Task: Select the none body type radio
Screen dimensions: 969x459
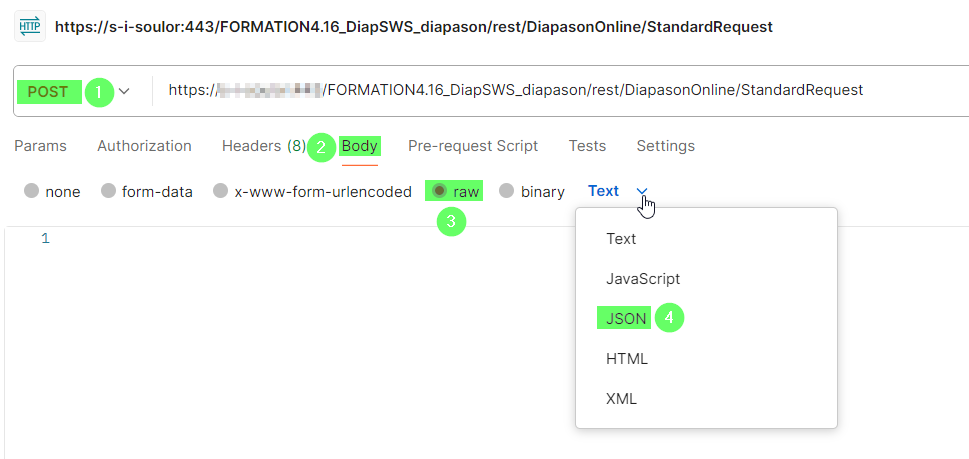Action: 32,191
